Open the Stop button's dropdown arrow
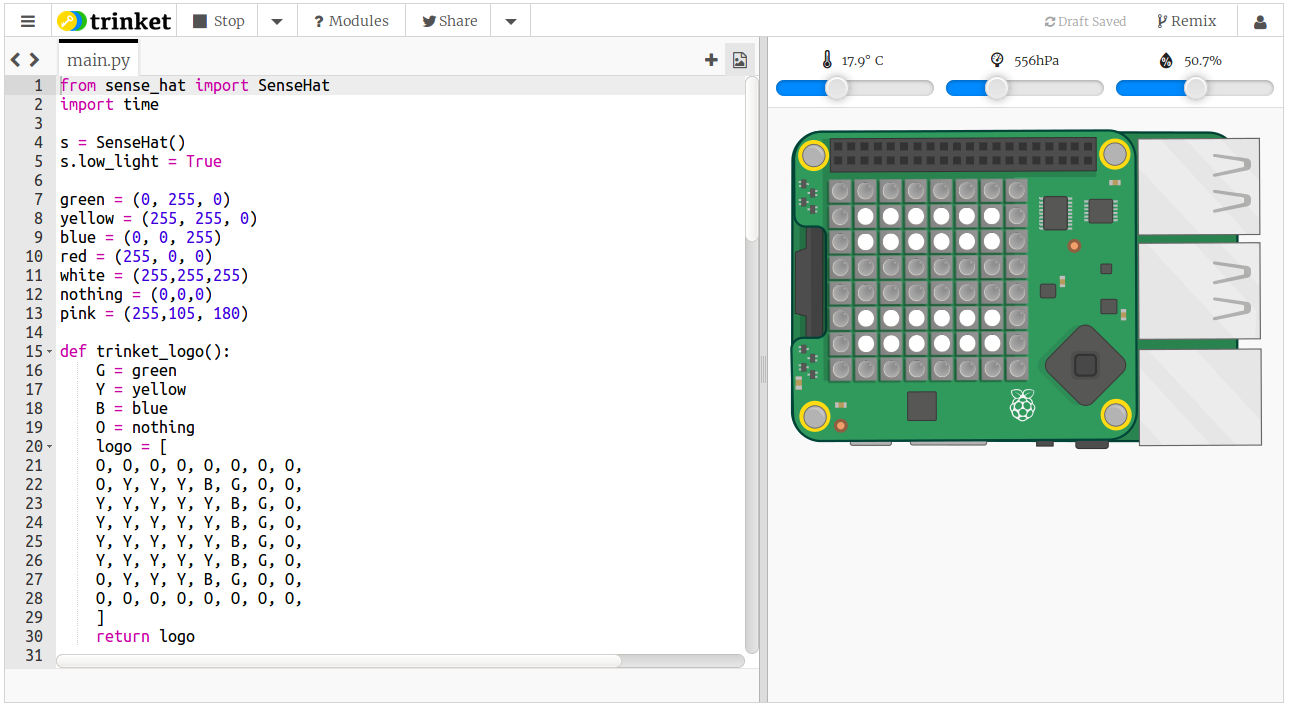 click(x=277, y=19)
